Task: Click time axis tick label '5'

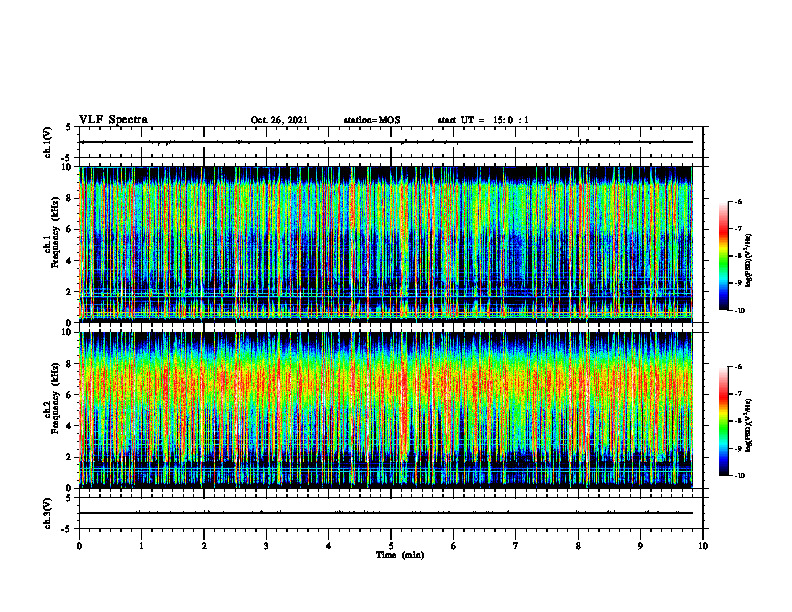Action: (x=391, y=546)
